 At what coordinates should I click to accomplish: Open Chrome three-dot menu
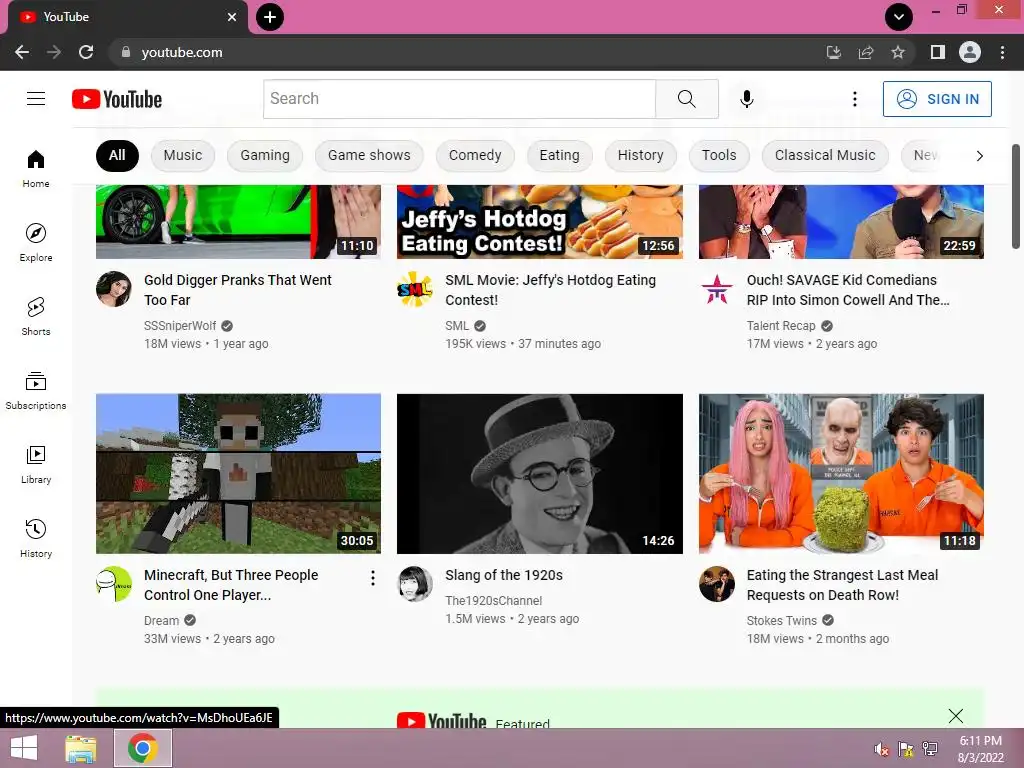tap(1002, 52)
